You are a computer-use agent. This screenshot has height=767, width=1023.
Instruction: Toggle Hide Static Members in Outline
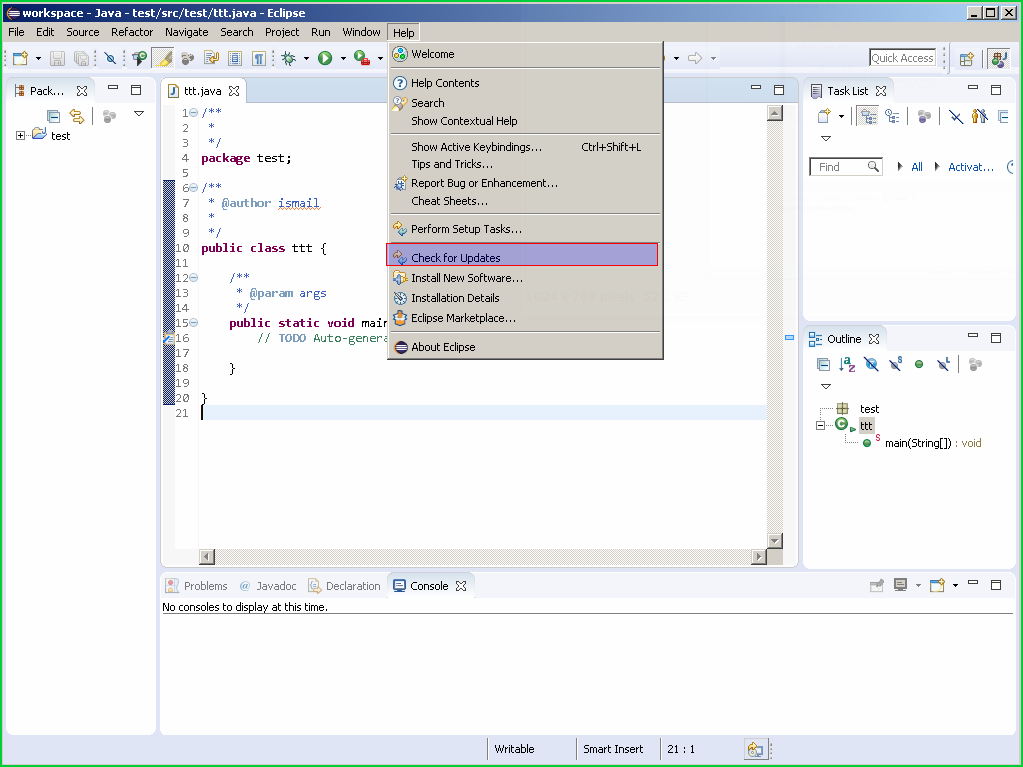click(x=895, y=364)
